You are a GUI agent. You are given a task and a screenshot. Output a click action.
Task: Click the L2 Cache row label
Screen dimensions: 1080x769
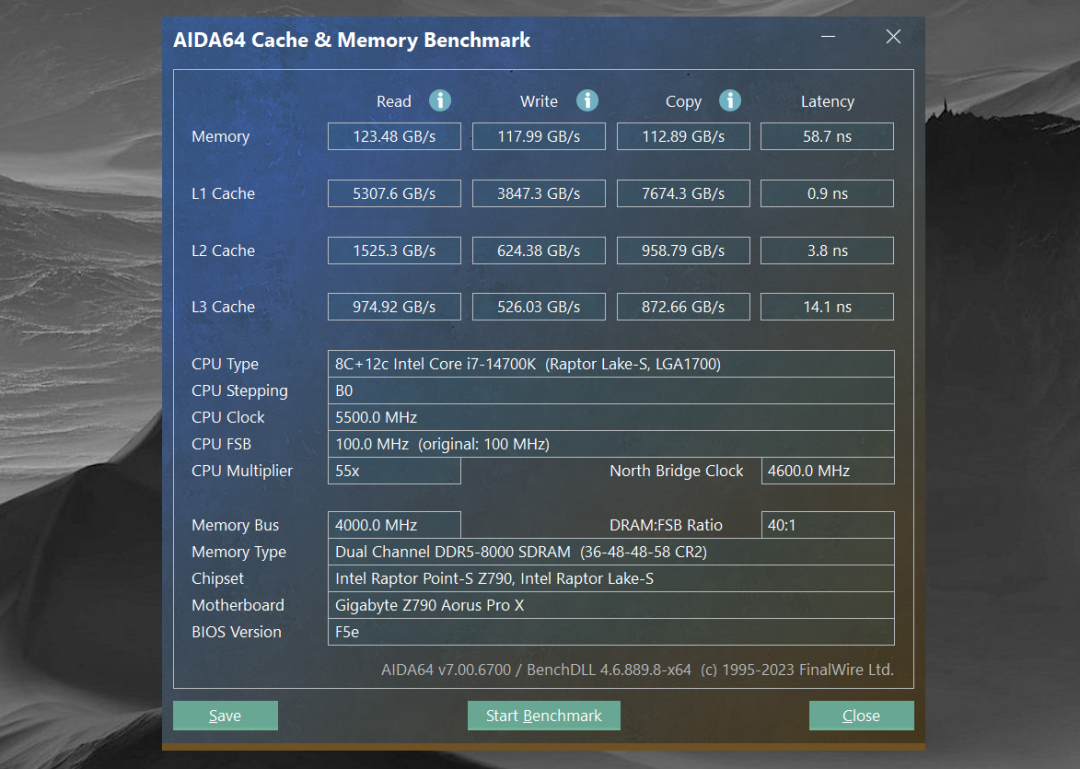[x=223, y=251]
